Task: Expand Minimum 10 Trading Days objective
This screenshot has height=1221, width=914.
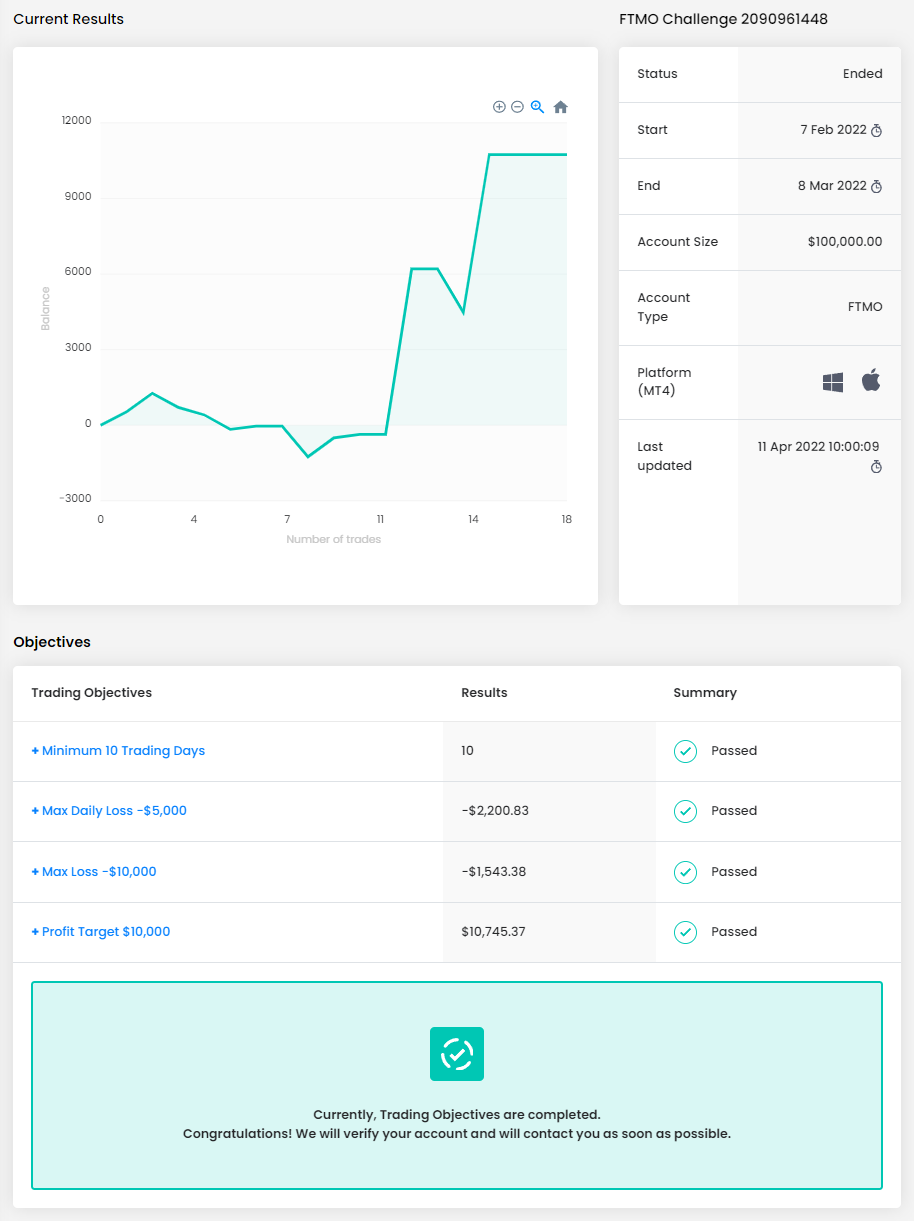Action: point(118,751)
